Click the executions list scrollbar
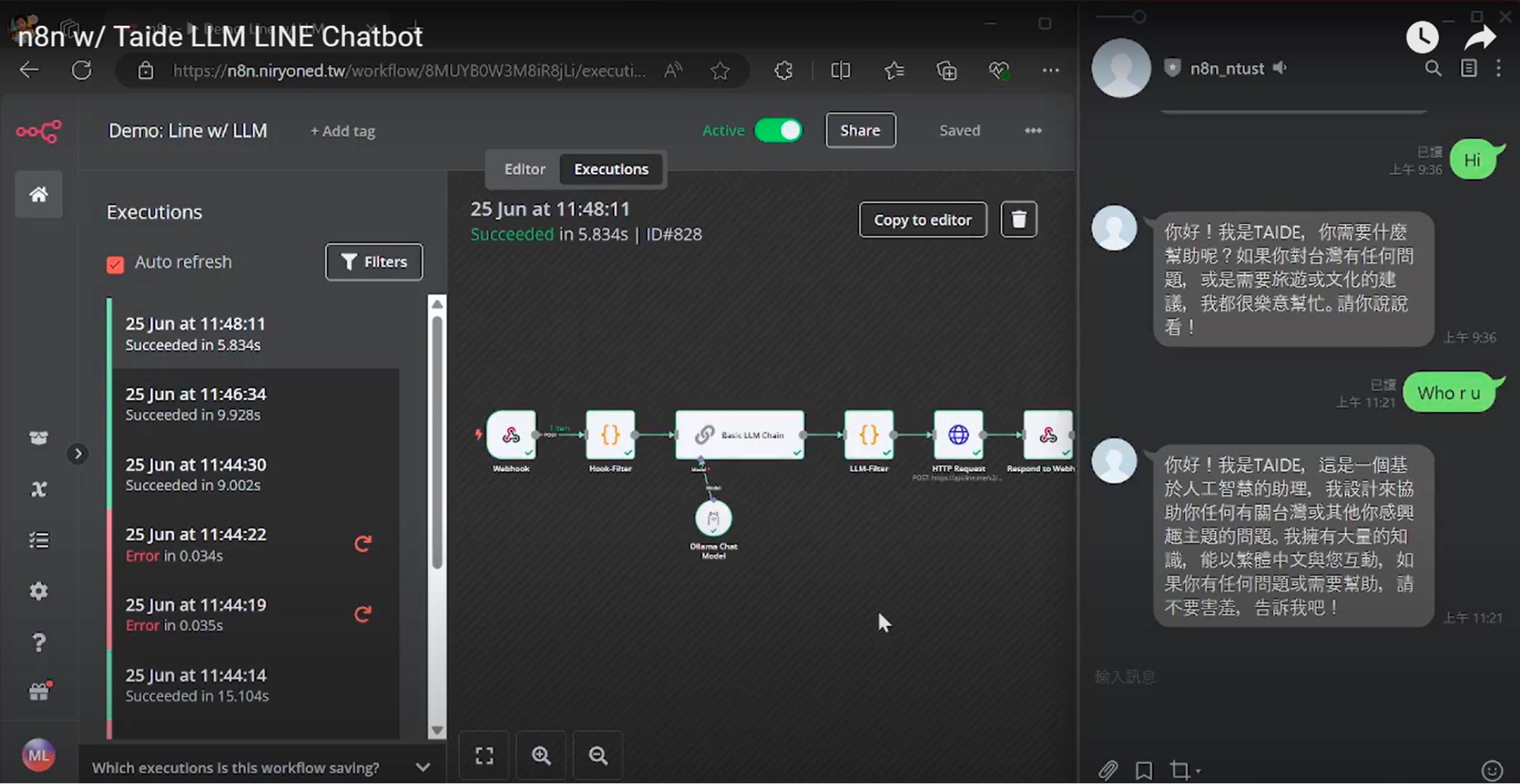The height and width of the screenshot is (784, 1520). tap(437, 441)
